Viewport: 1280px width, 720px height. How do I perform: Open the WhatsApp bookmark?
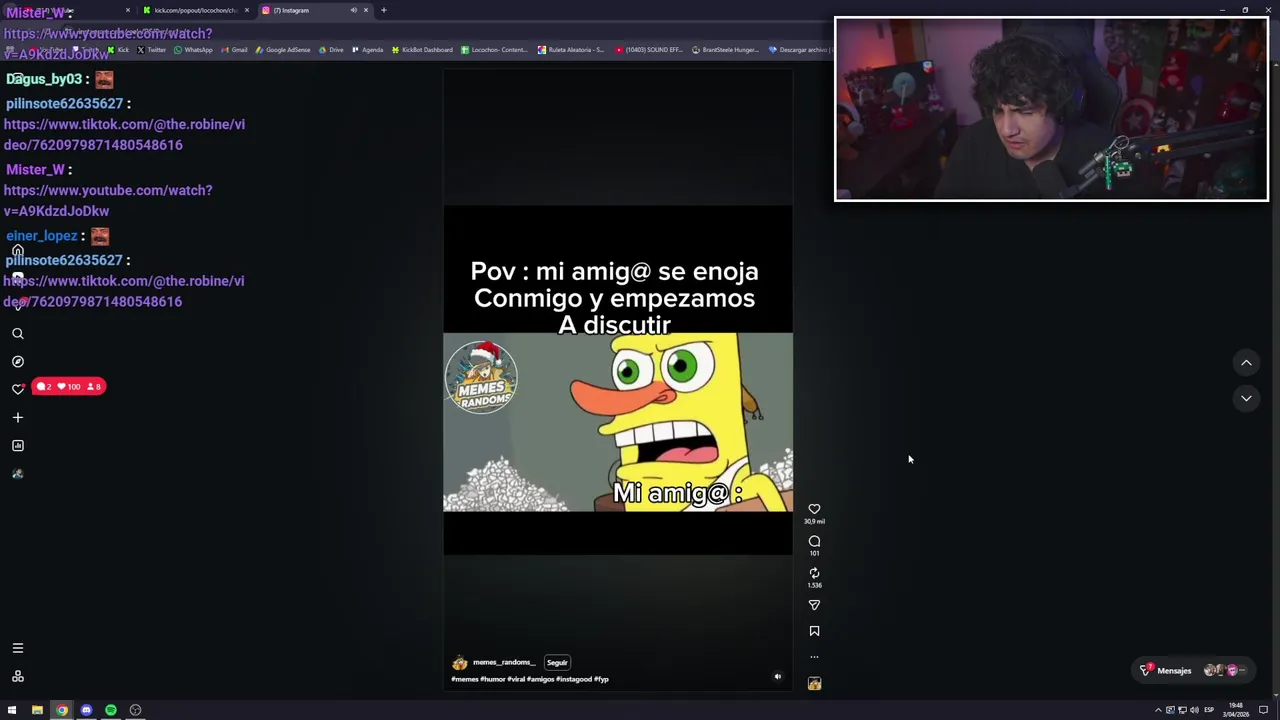click(x=193, y=50)
